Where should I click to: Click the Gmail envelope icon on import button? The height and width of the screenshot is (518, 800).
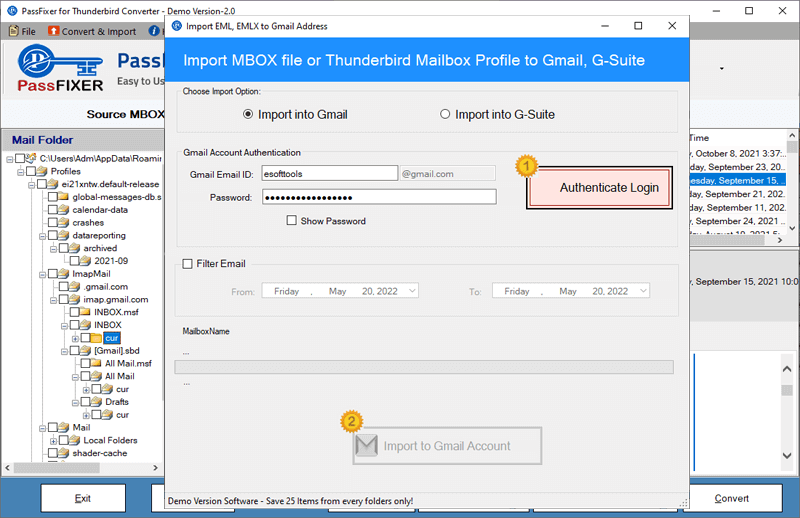click(x=366, y=446)
